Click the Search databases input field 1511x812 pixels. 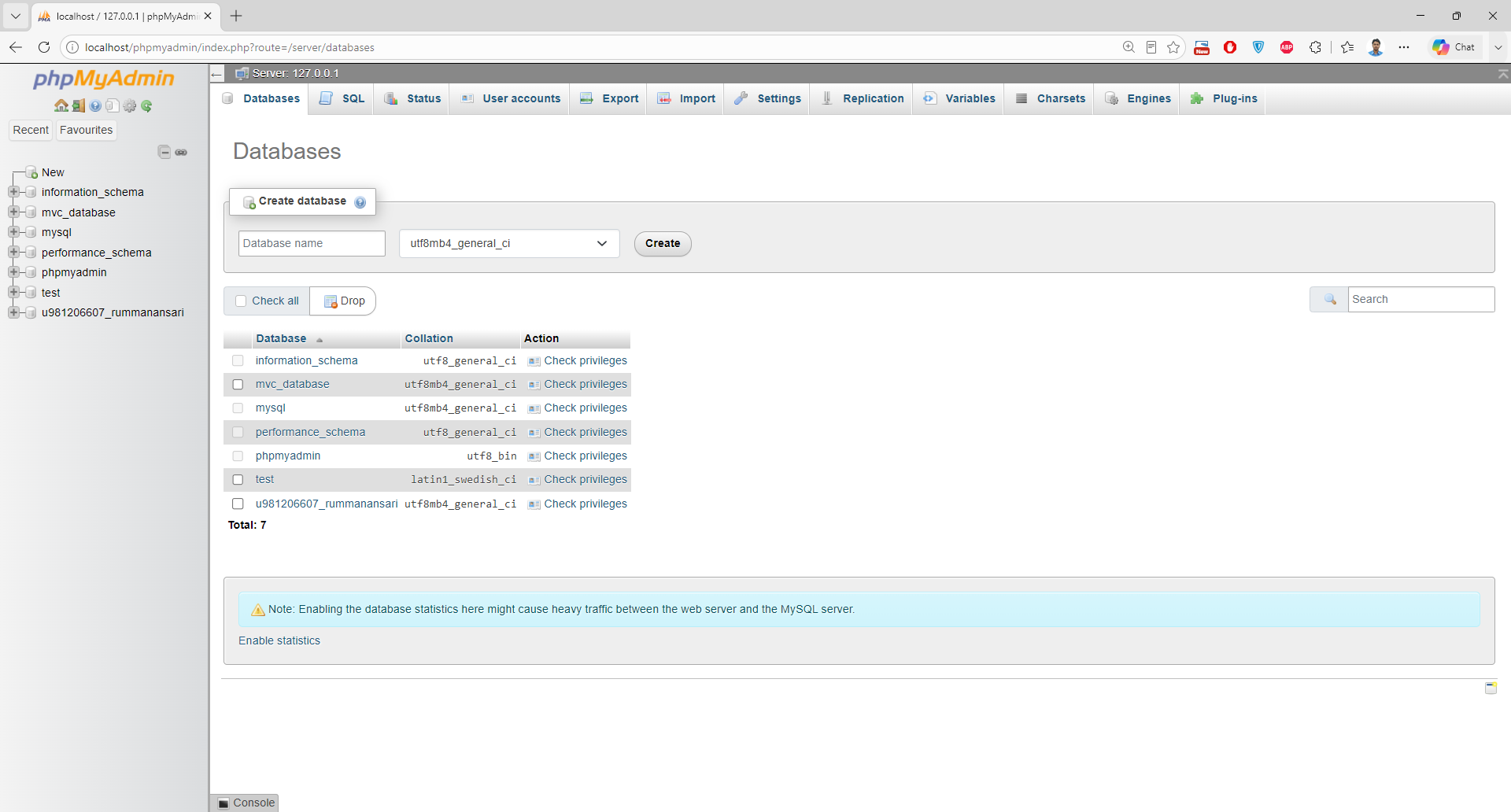click(1421, 300)
